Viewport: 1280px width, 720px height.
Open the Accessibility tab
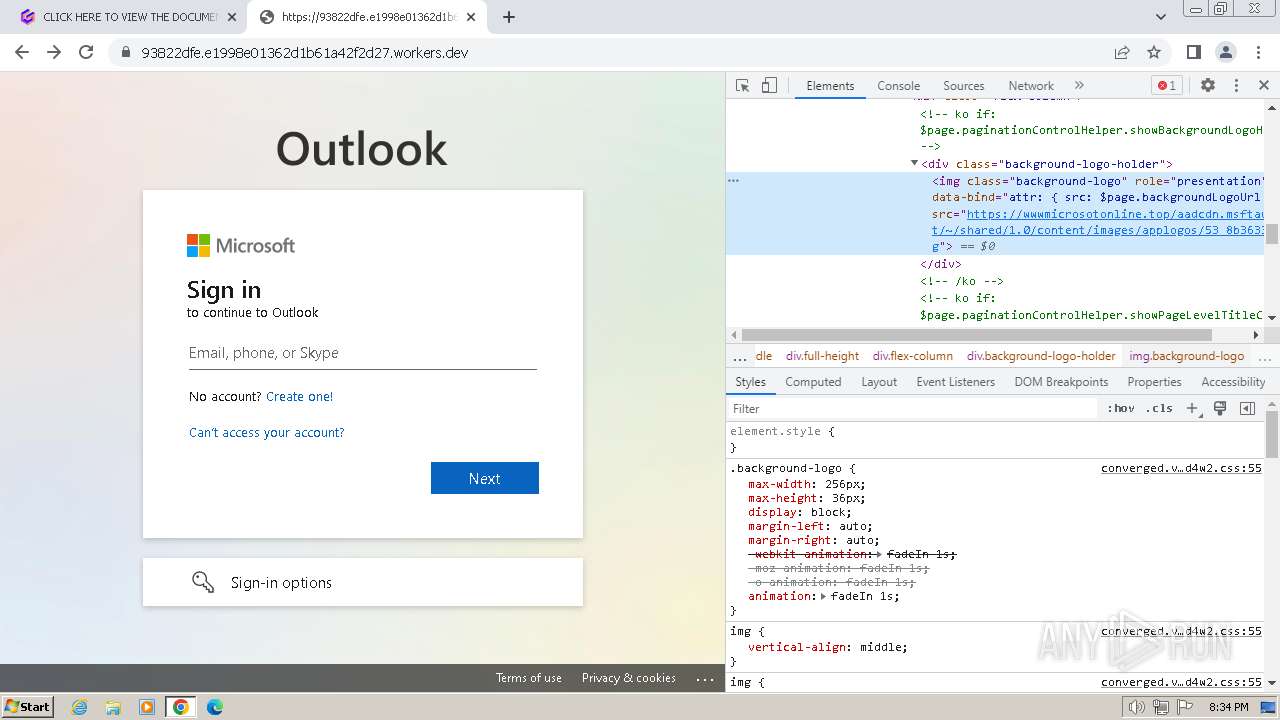tap(1233, 382)
